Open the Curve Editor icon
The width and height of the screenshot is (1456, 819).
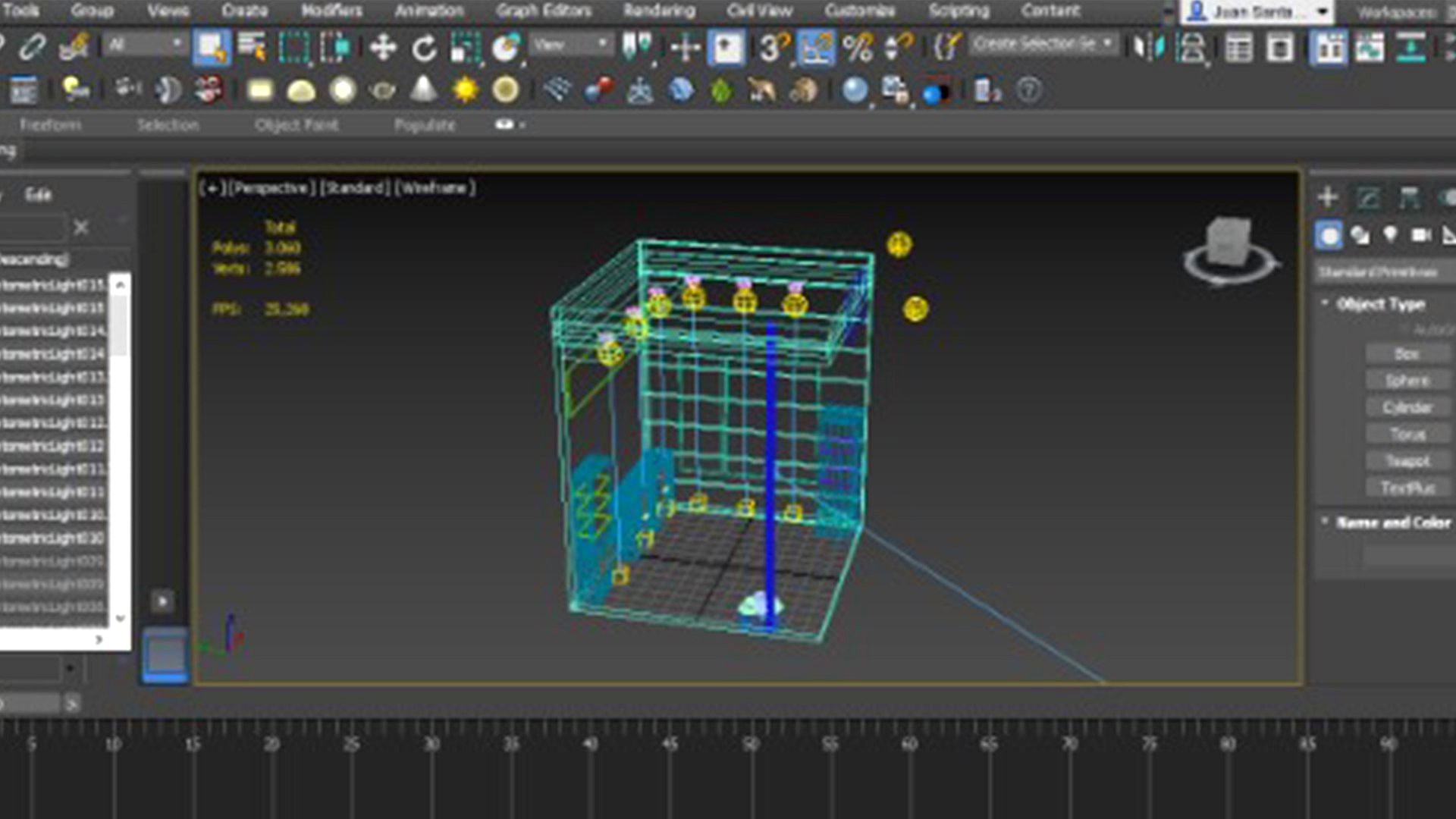click(x=1370, y=48)
